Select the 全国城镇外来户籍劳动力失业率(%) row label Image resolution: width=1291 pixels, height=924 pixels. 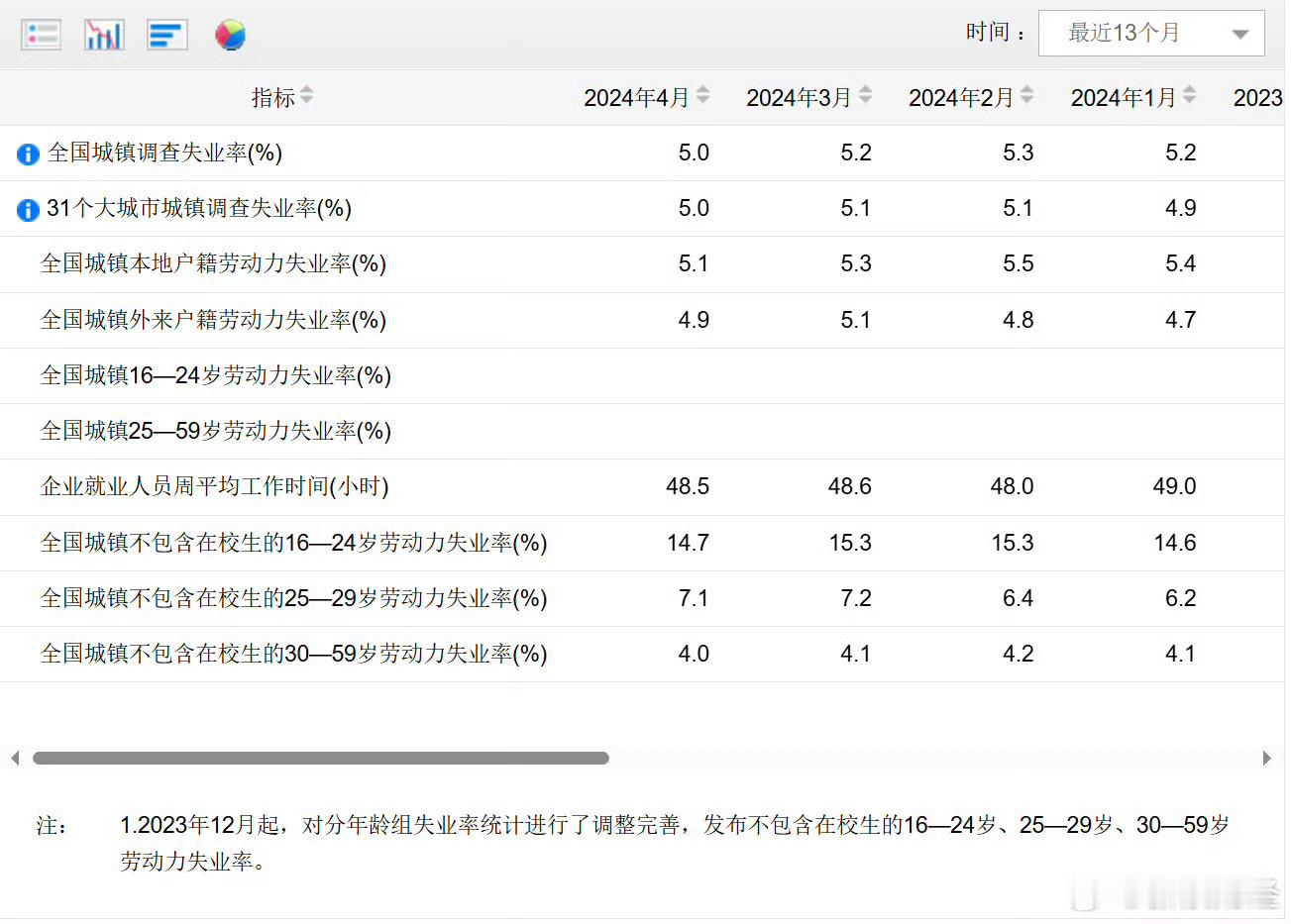[x=213, y=320]
